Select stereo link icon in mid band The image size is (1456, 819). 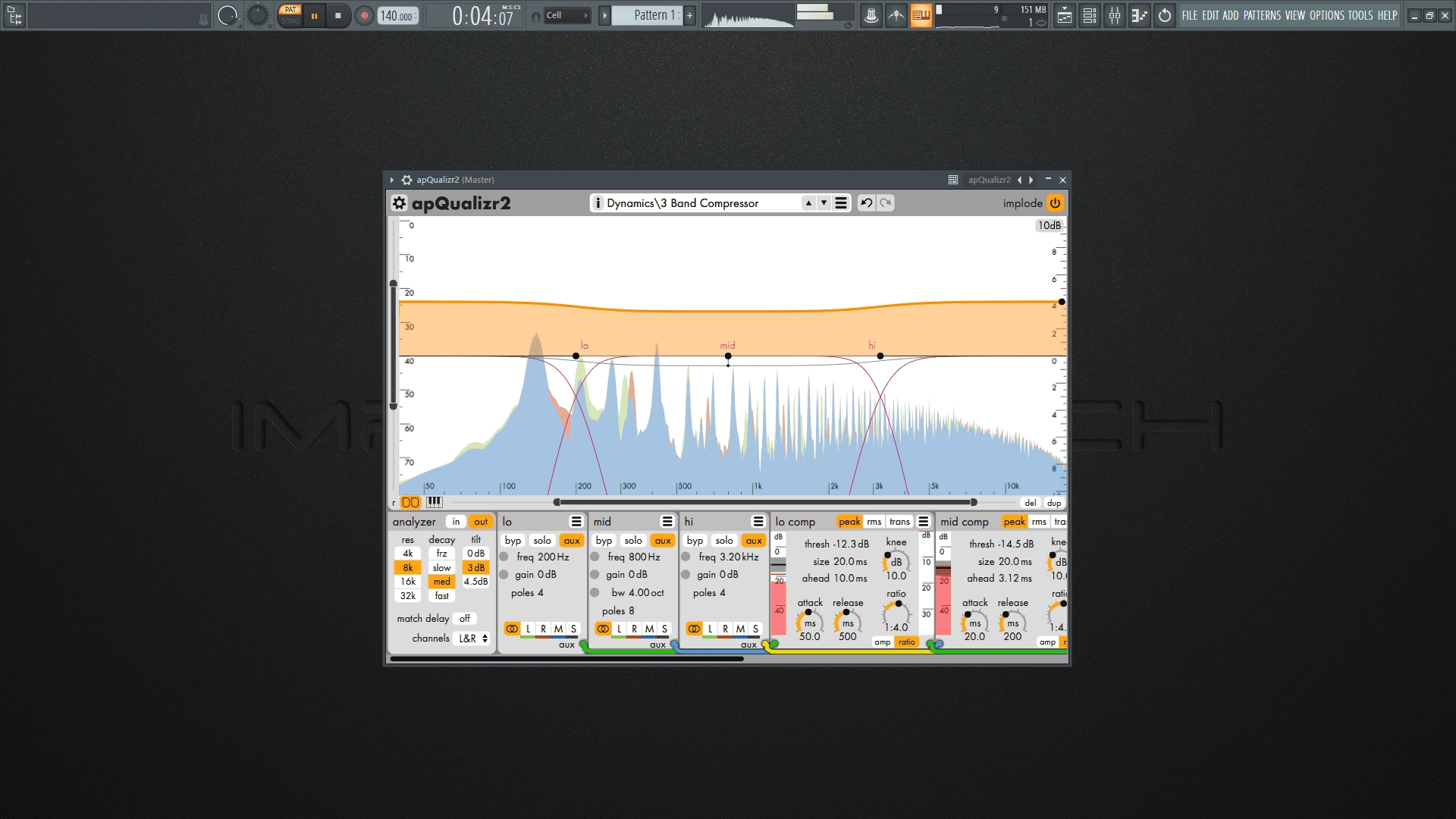603,629
